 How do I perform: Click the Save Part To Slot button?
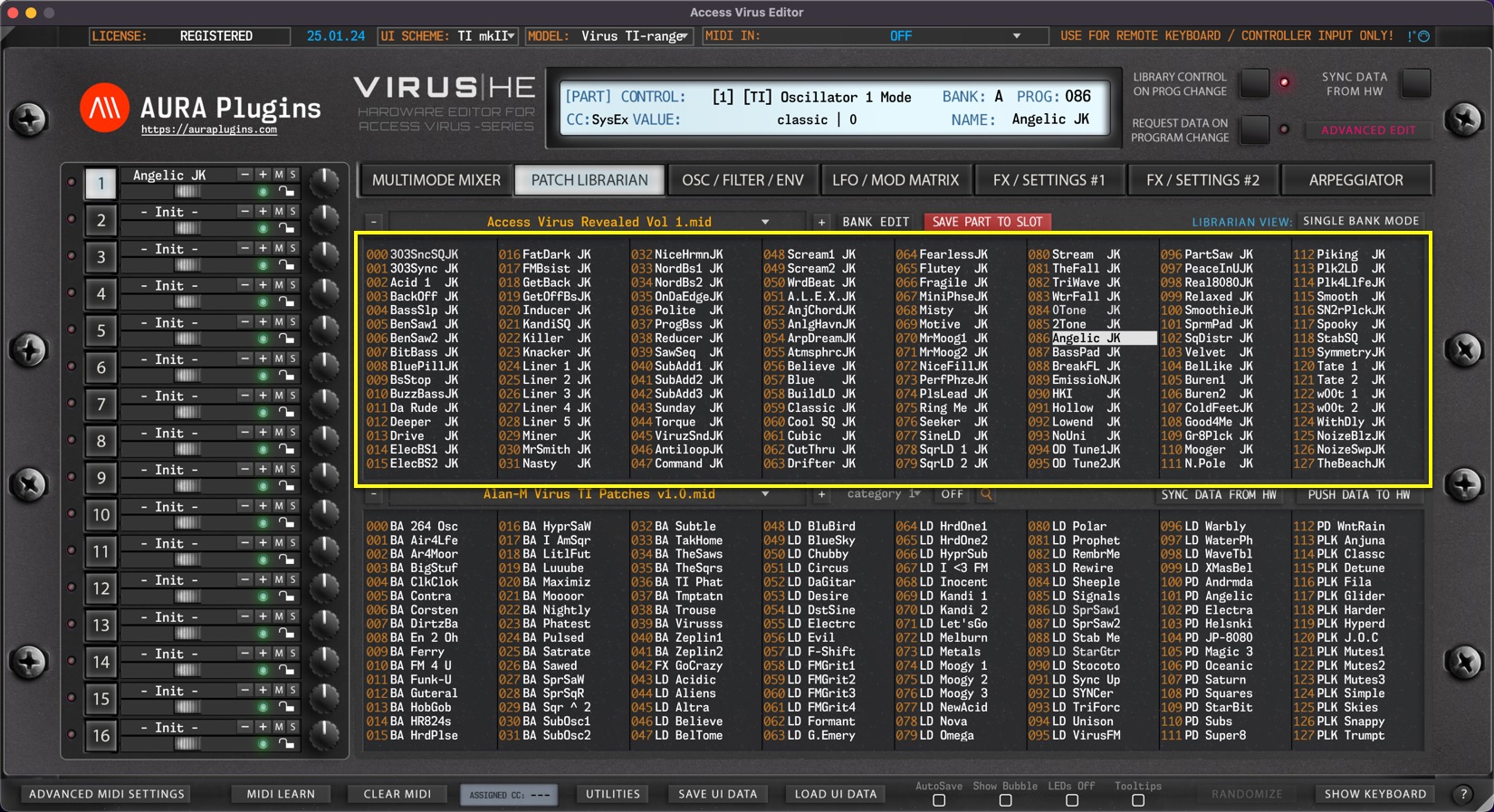[x=987, y=222]
